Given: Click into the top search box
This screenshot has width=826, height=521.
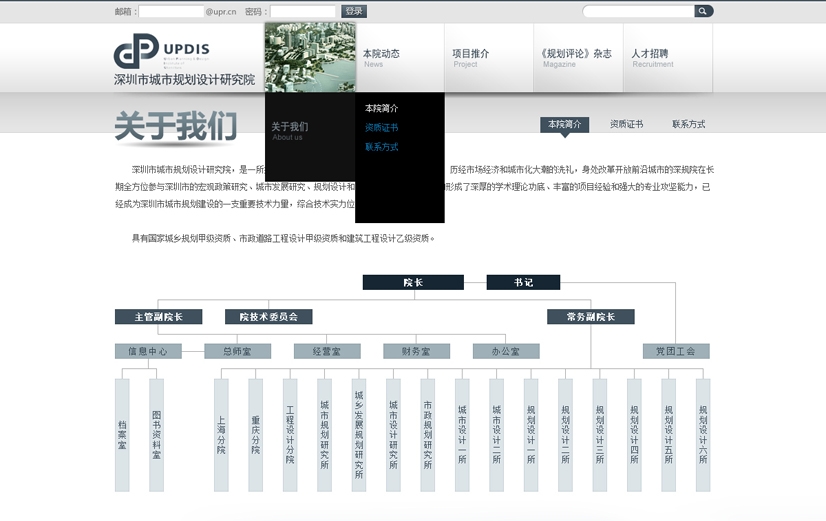Looking at the screenshot, I should 639,11.
